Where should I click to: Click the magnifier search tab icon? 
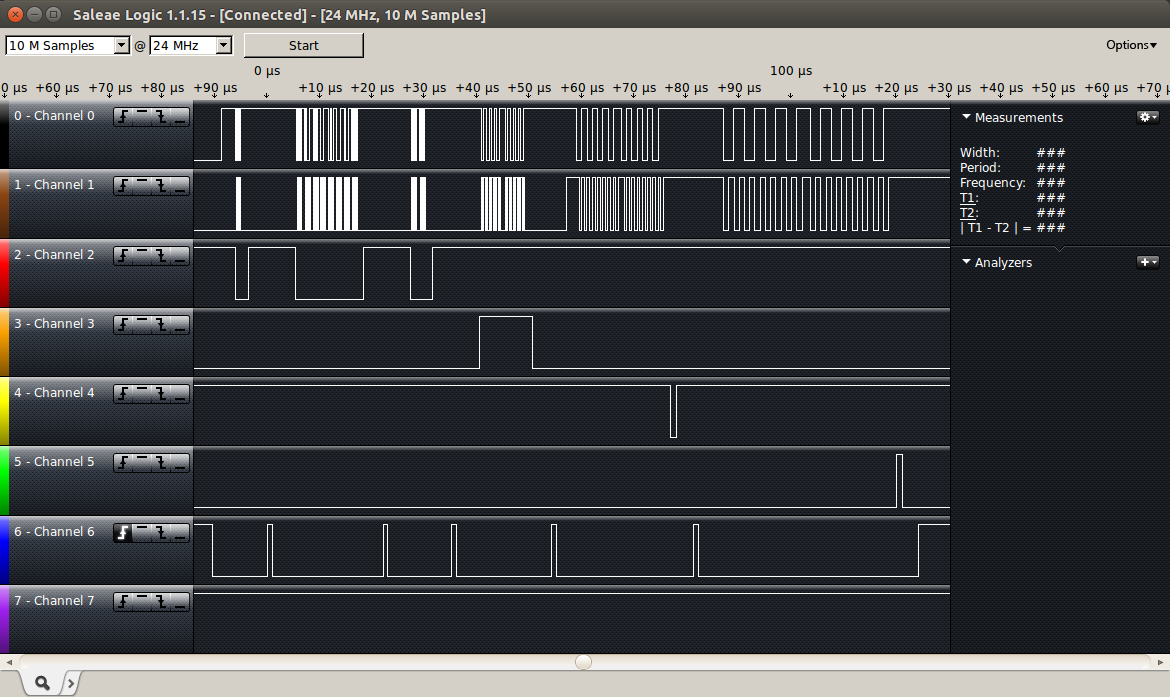(x=43, y=683)
